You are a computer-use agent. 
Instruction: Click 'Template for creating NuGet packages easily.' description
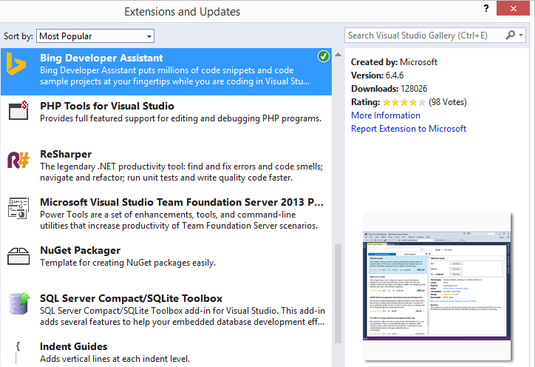[128, 263]
